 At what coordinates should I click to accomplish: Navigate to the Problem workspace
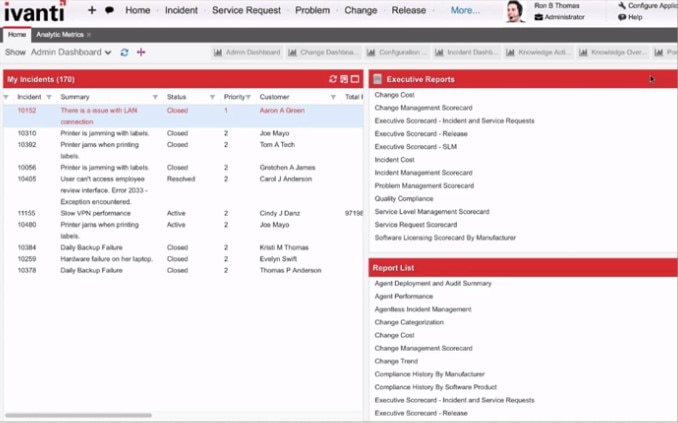point(312,10)
